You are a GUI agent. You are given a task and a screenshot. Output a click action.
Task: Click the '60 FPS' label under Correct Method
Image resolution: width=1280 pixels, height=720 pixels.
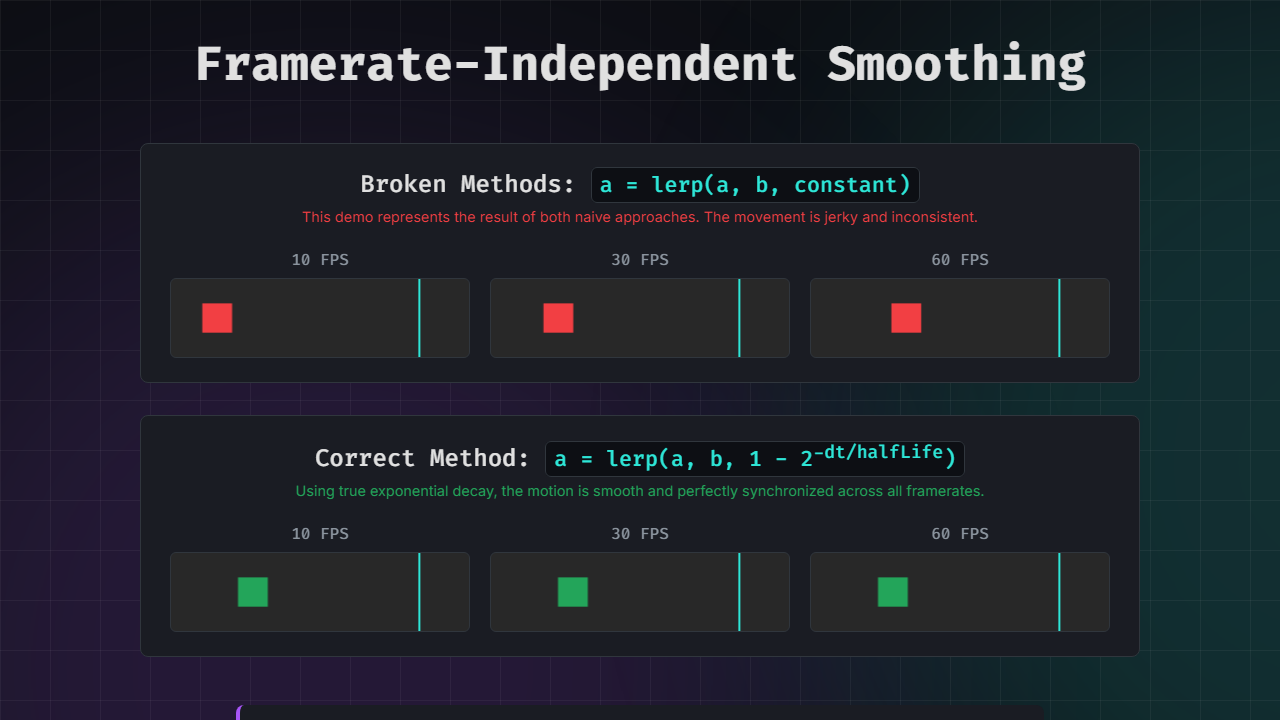(960, 534)
